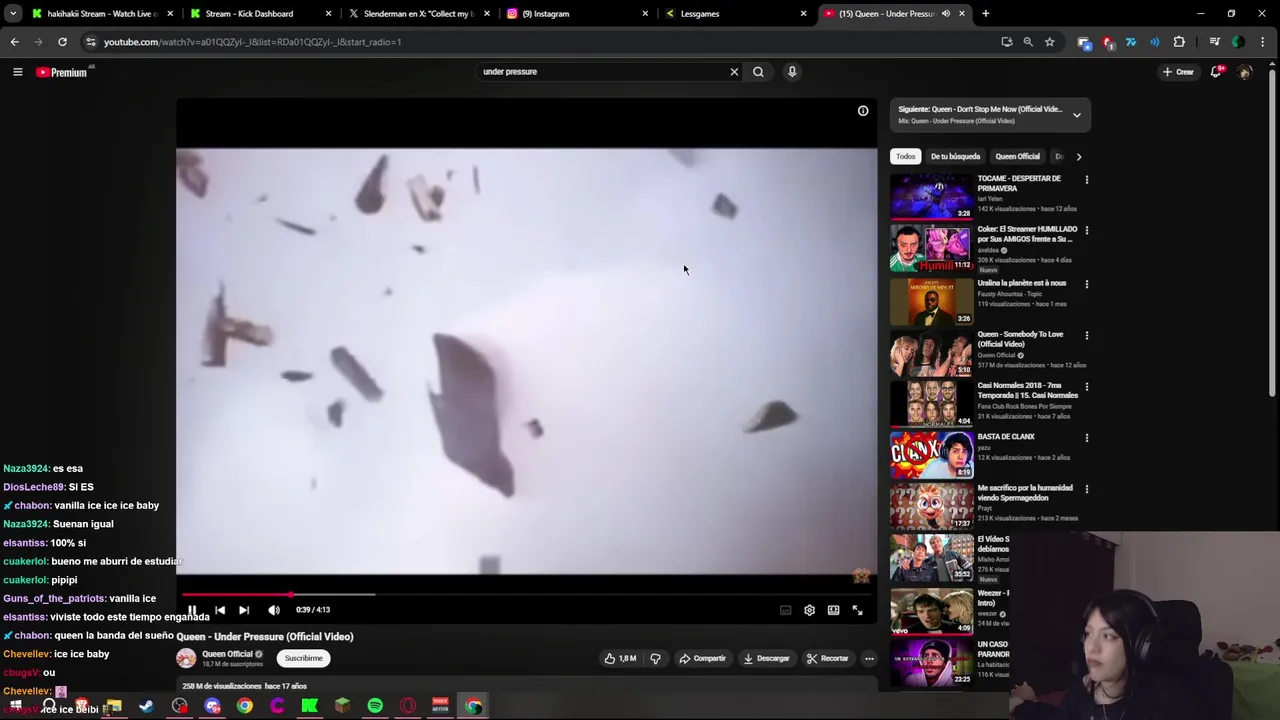
Task: Skip to the previous video in the player
Action: pyautogui.click(x=220, y=610)
